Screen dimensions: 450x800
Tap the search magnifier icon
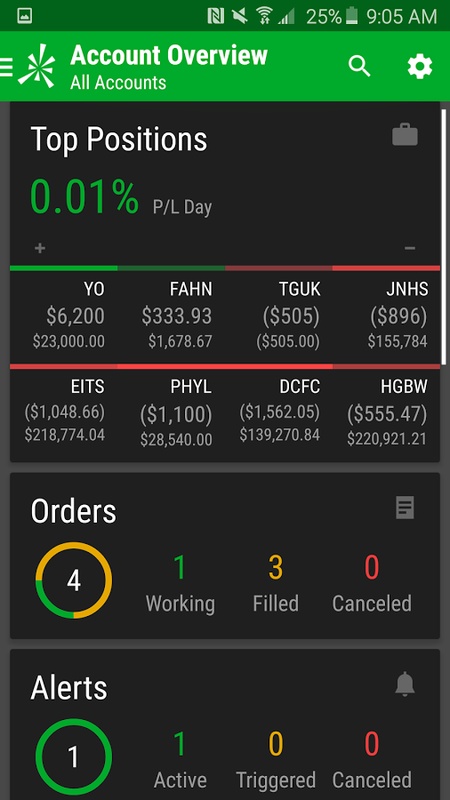tap(359, 66)
